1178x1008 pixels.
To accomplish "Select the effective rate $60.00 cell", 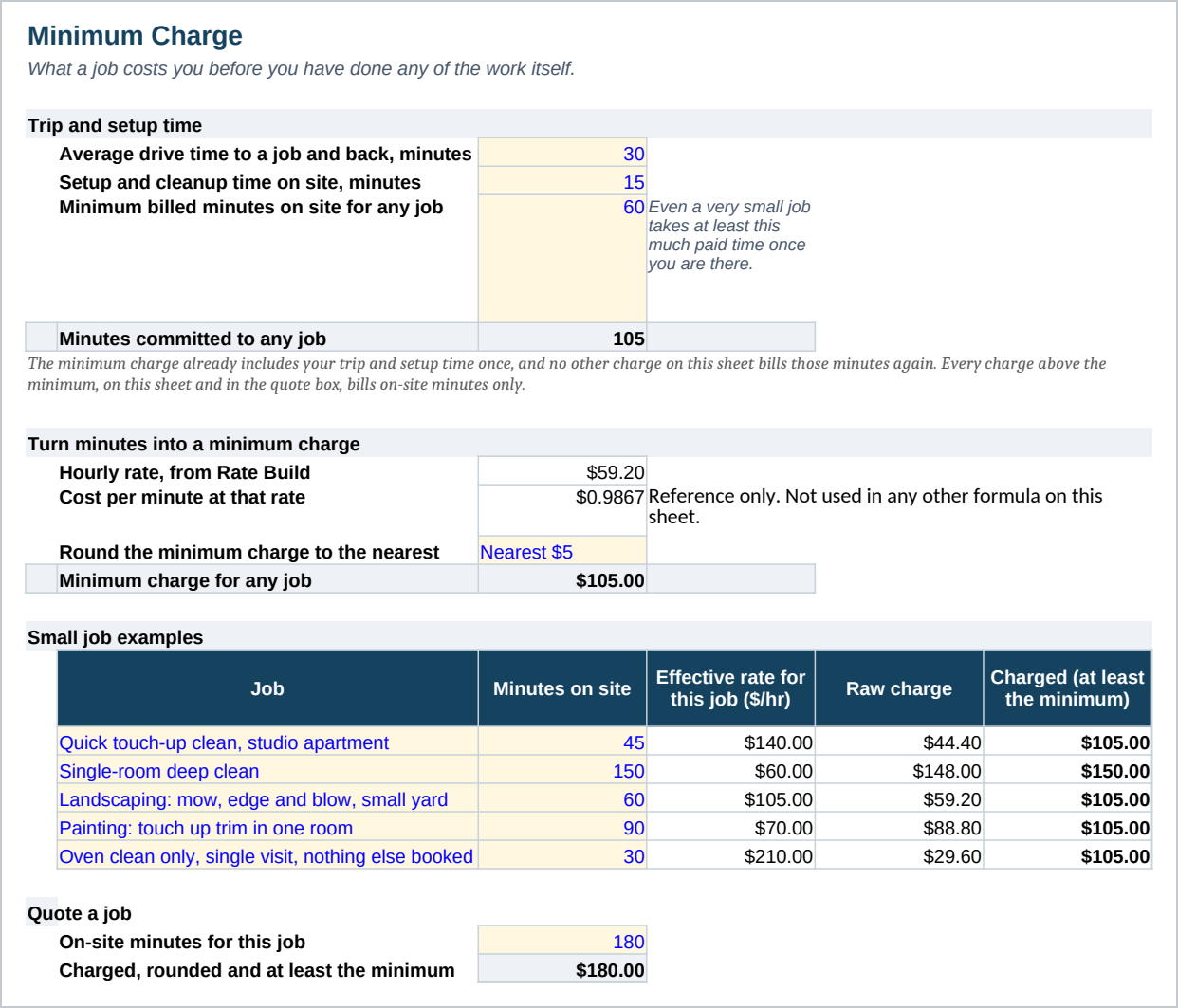I will 731,770.
